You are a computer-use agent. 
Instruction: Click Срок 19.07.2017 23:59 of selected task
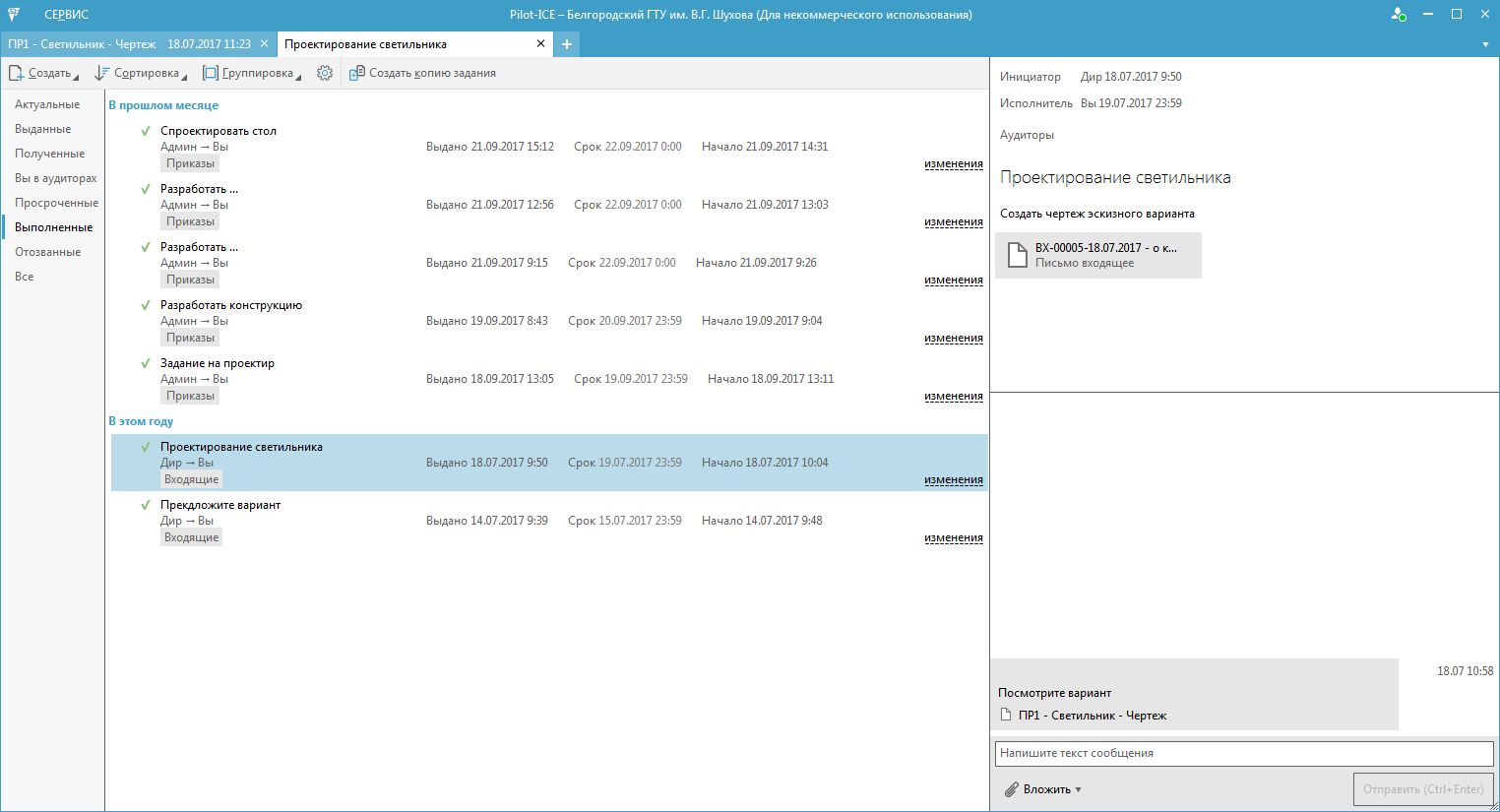click(x=625, y=463)
